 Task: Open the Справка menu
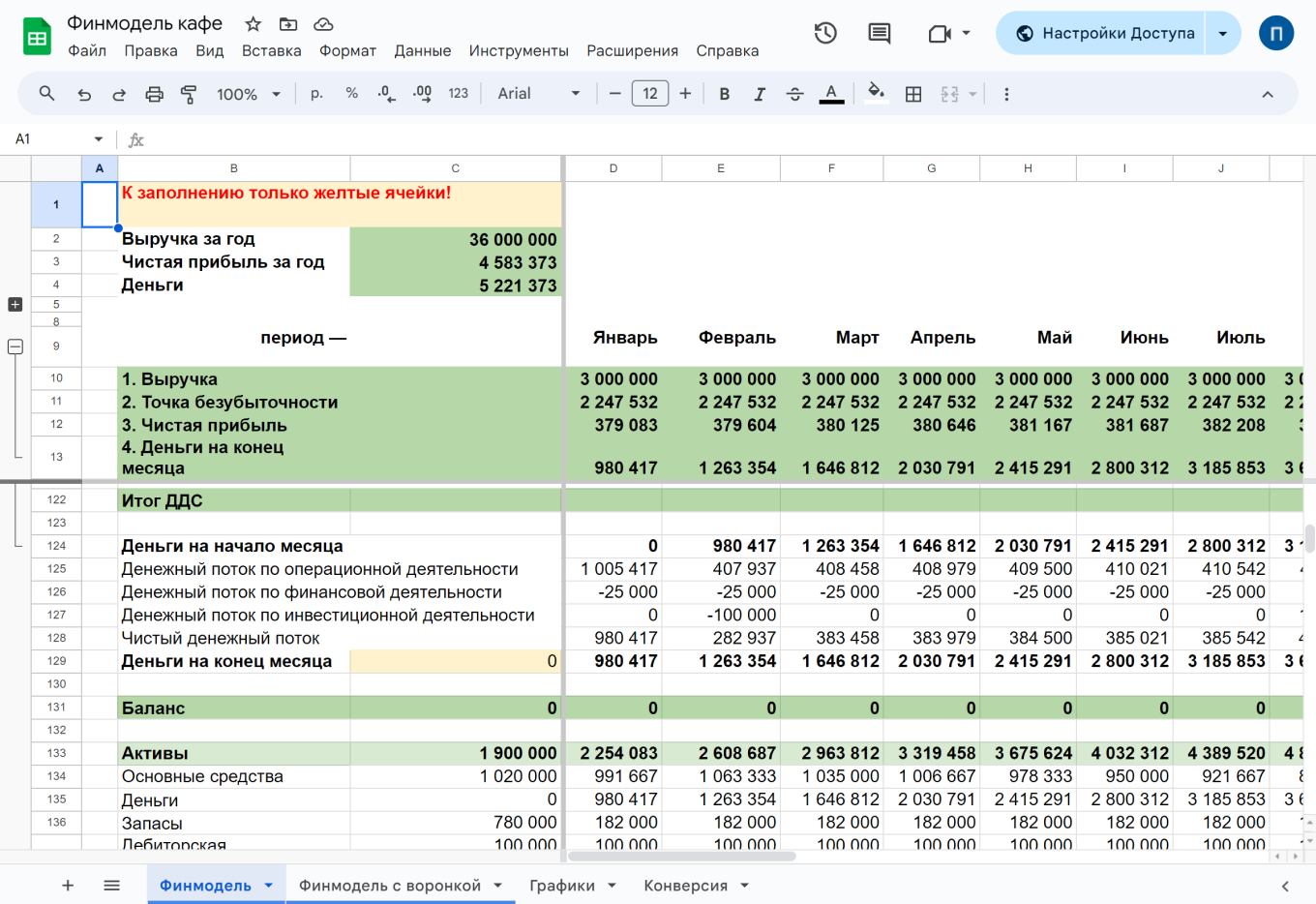tap(727, 51)
